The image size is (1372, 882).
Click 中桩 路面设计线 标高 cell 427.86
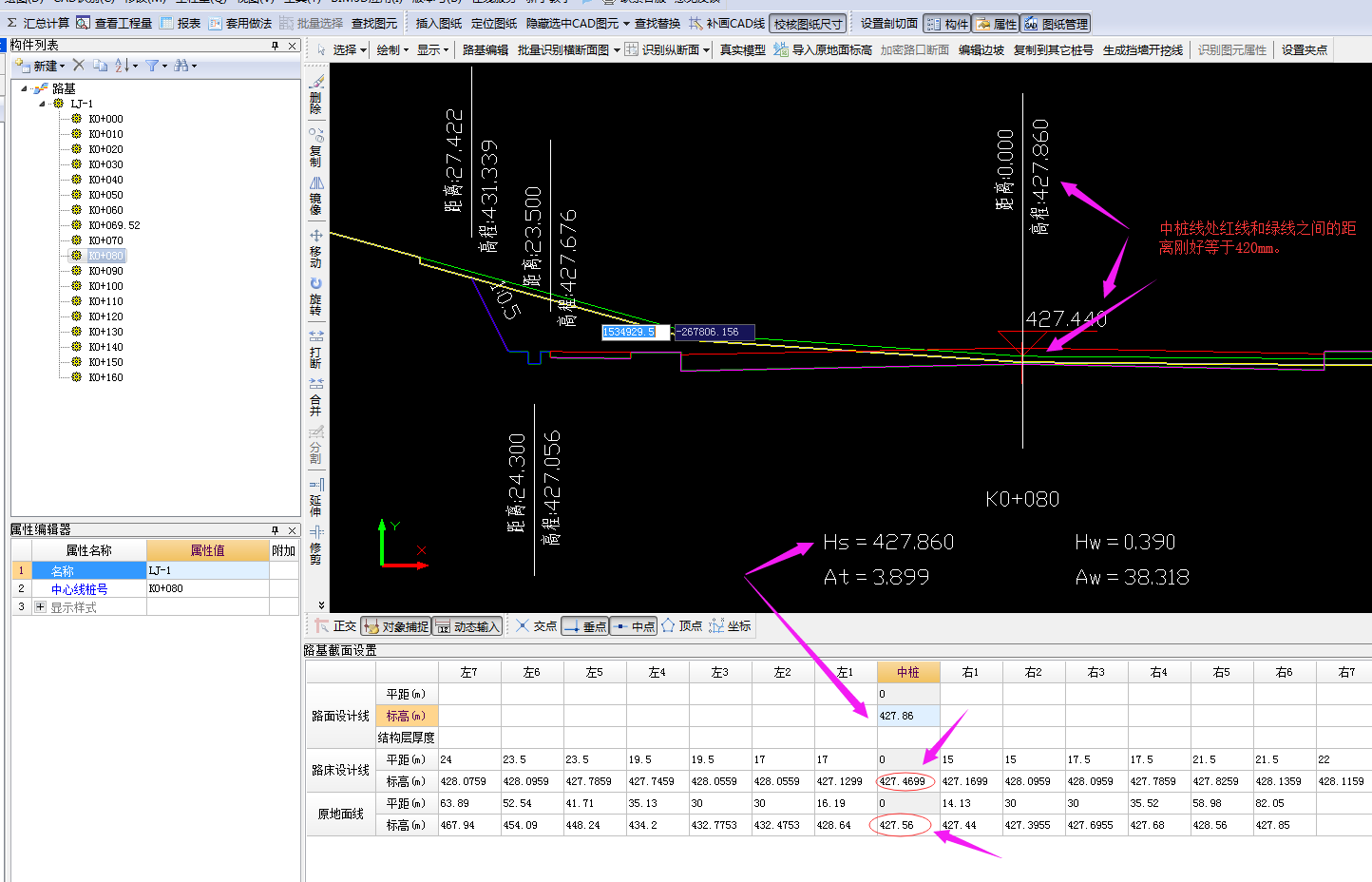click(907, 716)
